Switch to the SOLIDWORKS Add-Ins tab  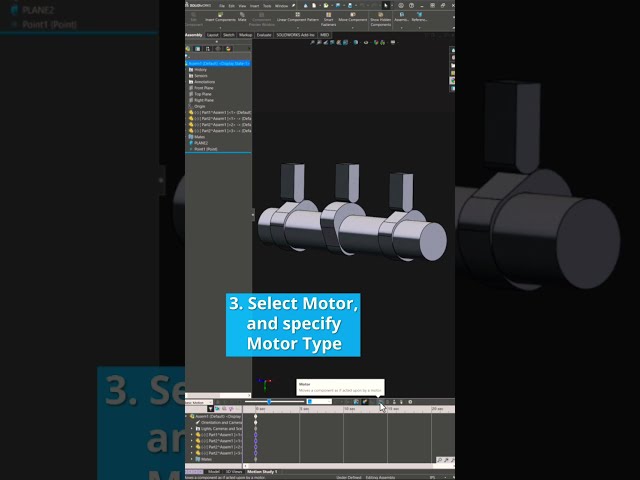[295, 35]
